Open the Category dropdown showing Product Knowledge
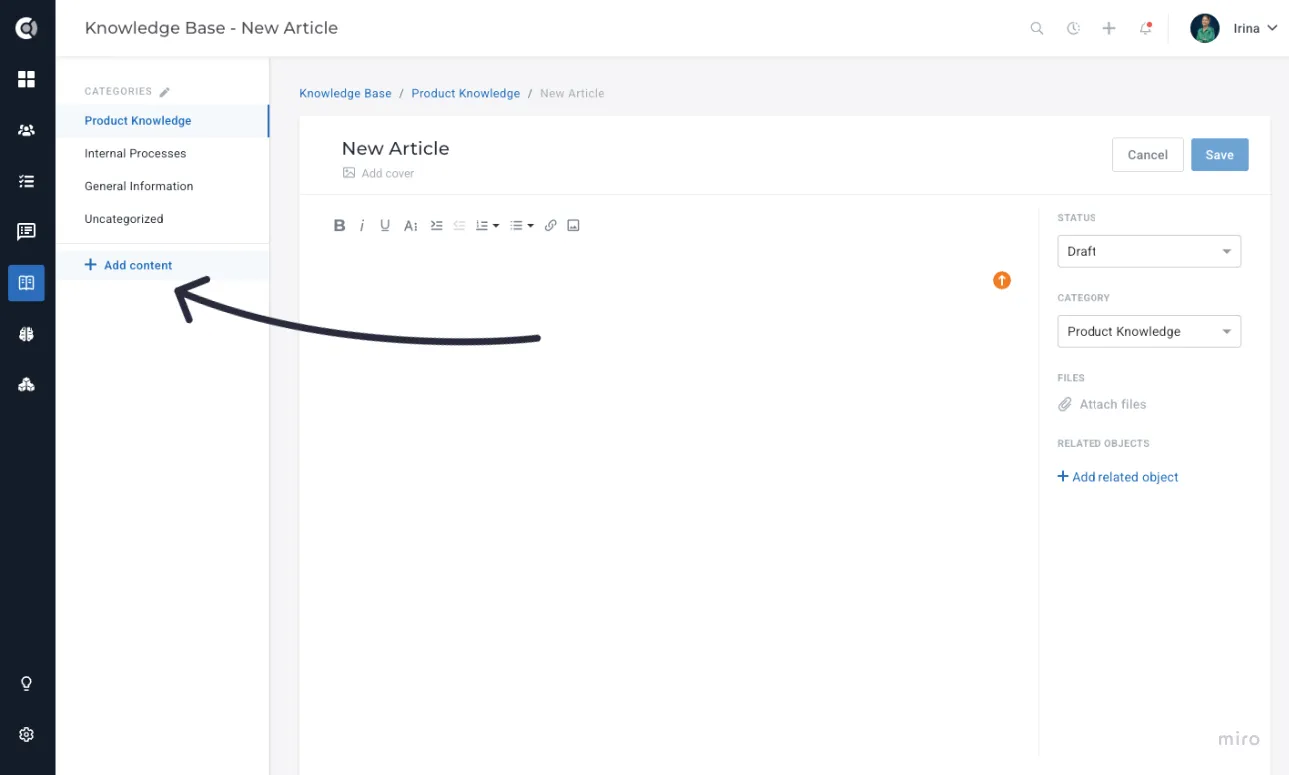The image size is (1289, 775). point(1149,331)
